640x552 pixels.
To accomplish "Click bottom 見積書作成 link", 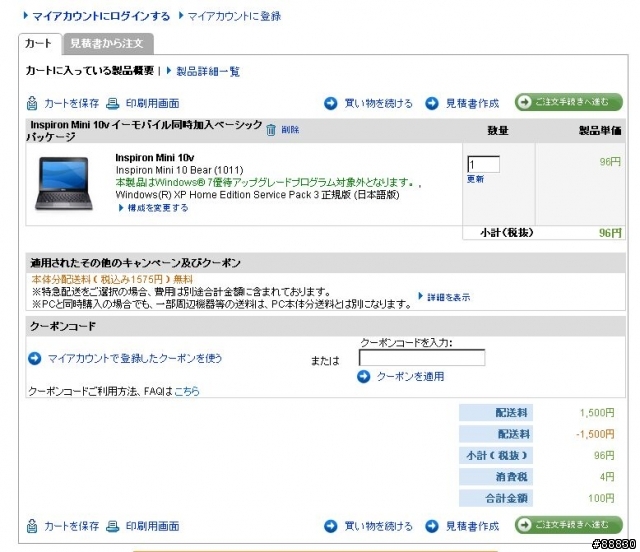I will click(472, 526).
